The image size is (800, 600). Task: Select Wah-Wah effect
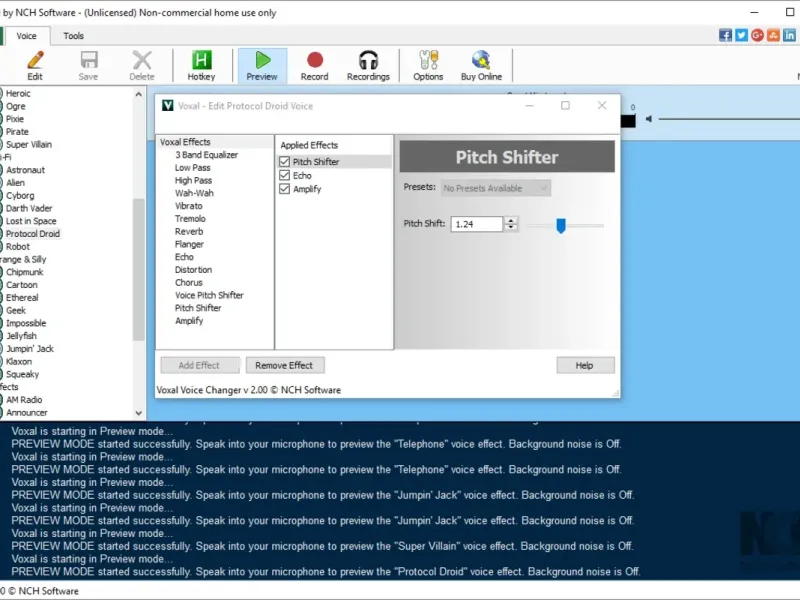pos(194,193)
